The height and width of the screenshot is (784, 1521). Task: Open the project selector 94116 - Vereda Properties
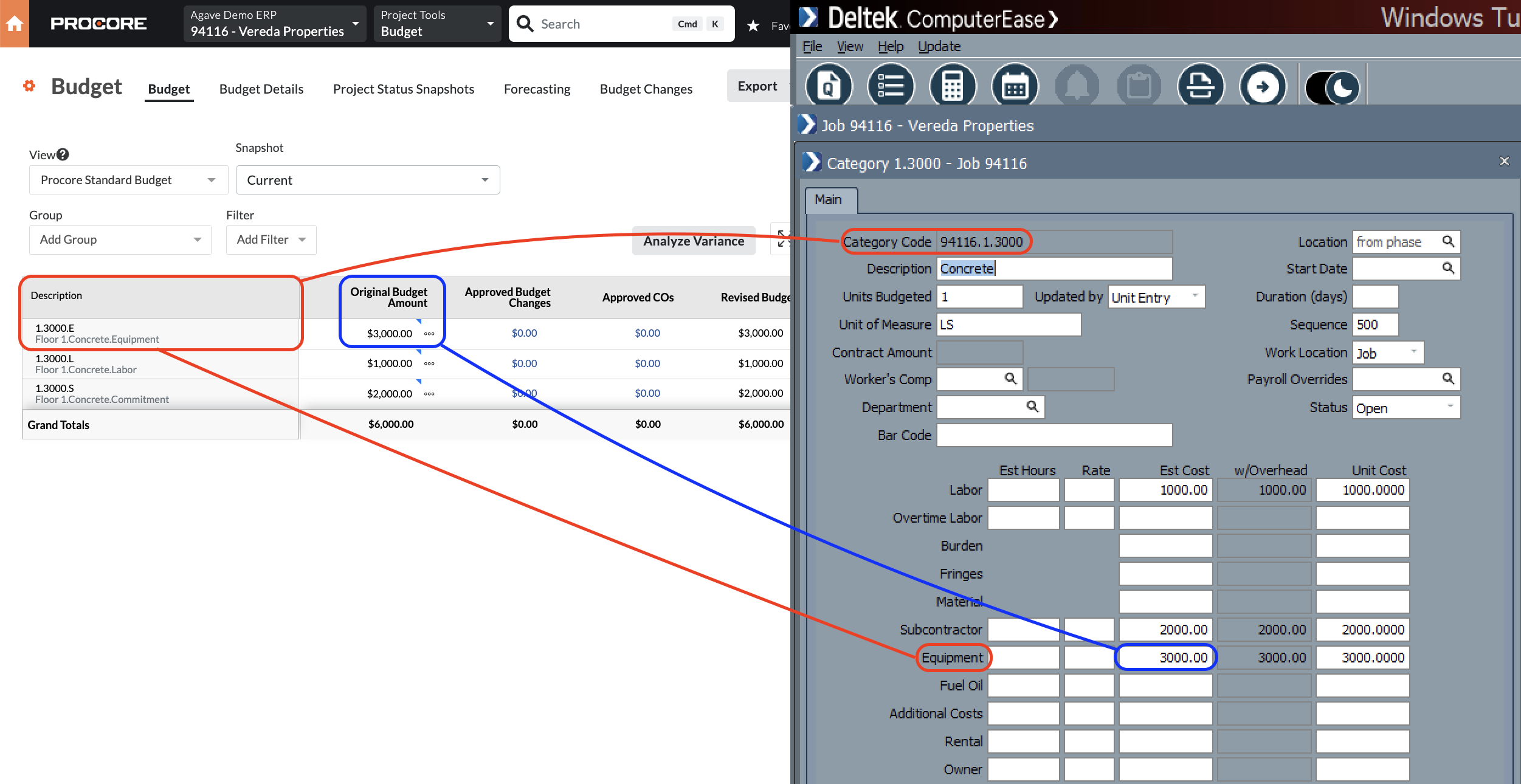point(275,24)
